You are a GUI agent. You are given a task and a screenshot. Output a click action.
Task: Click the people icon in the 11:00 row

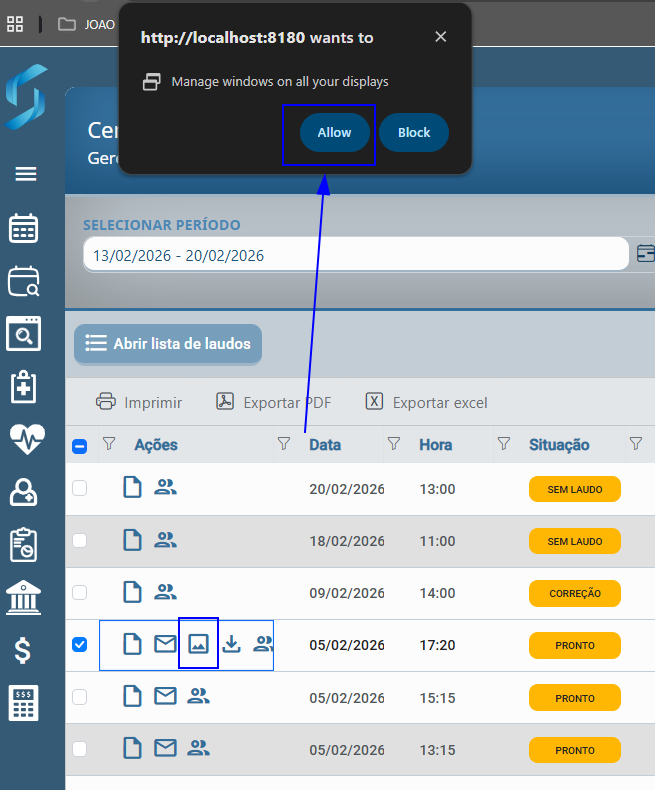pos(165,540)
